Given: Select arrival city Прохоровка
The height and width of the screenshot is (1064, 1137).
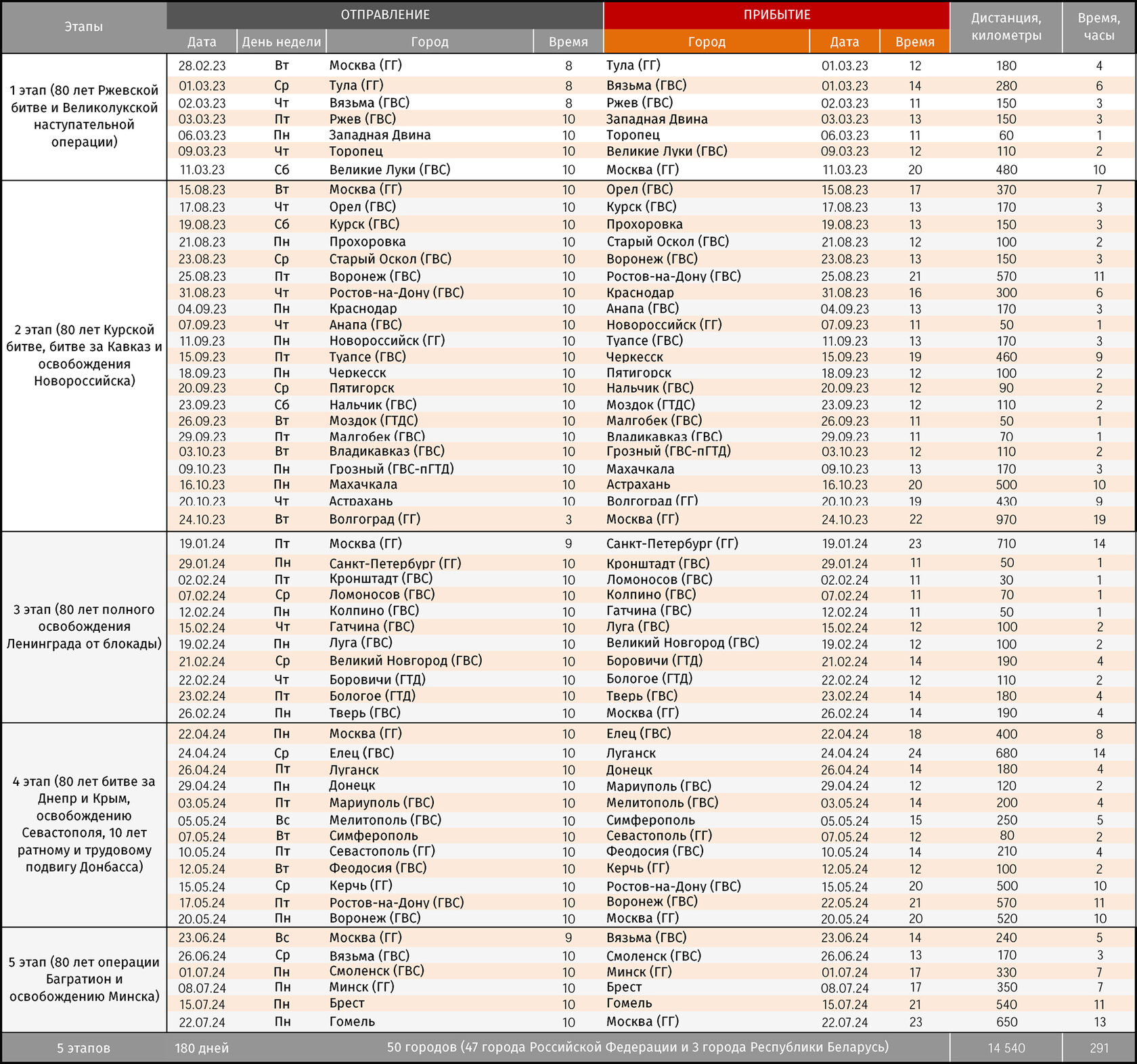Looking at the screenshot, I should tap(644, 225).
